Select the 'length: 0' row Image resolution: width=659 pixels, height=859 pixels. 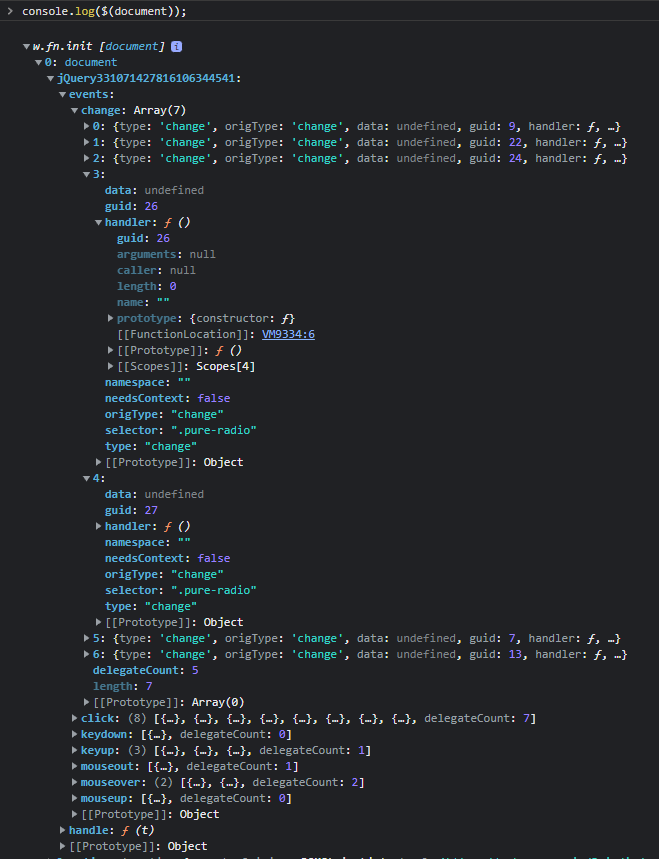[146, 286]
